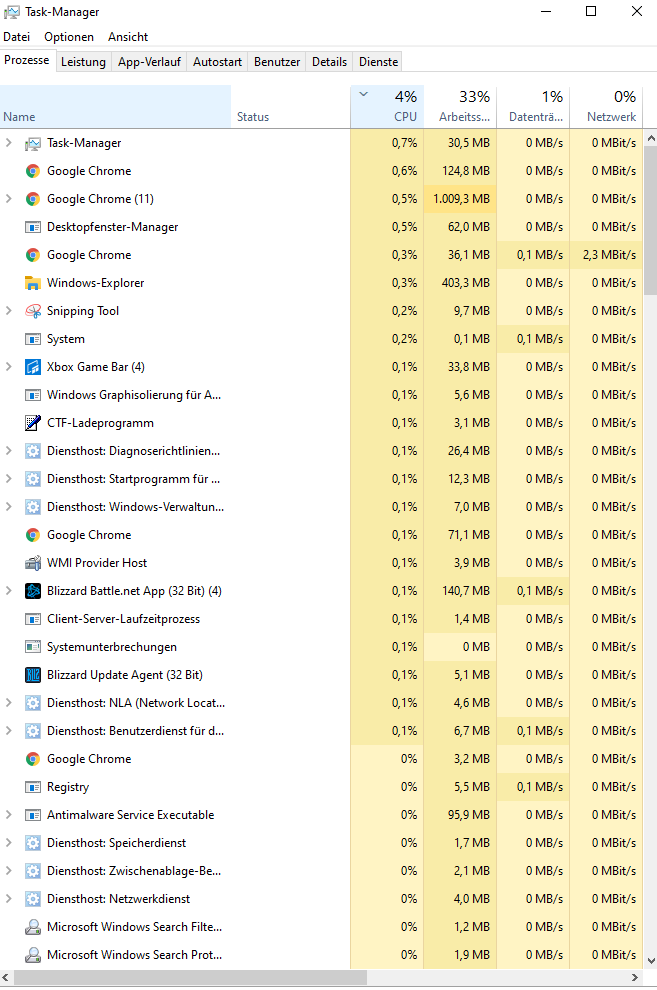The height and width of the screenshot is (990, 657).
Task: Open the Datei menu
Action: pyautogui.click(x=16, y=37)
